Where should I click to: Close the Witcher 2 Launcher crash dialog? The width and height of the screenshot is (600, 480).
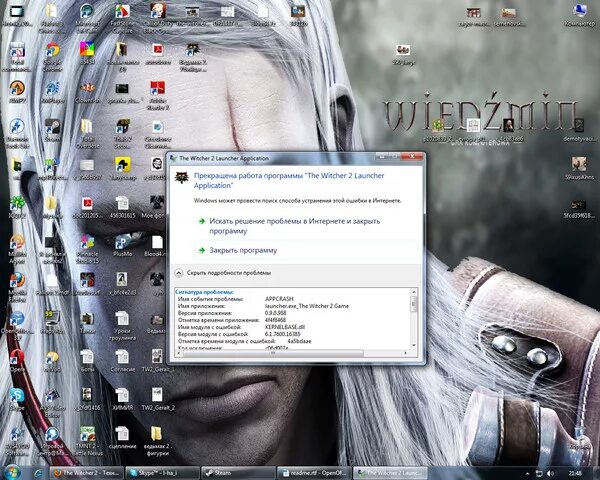(x=412, y=157)
